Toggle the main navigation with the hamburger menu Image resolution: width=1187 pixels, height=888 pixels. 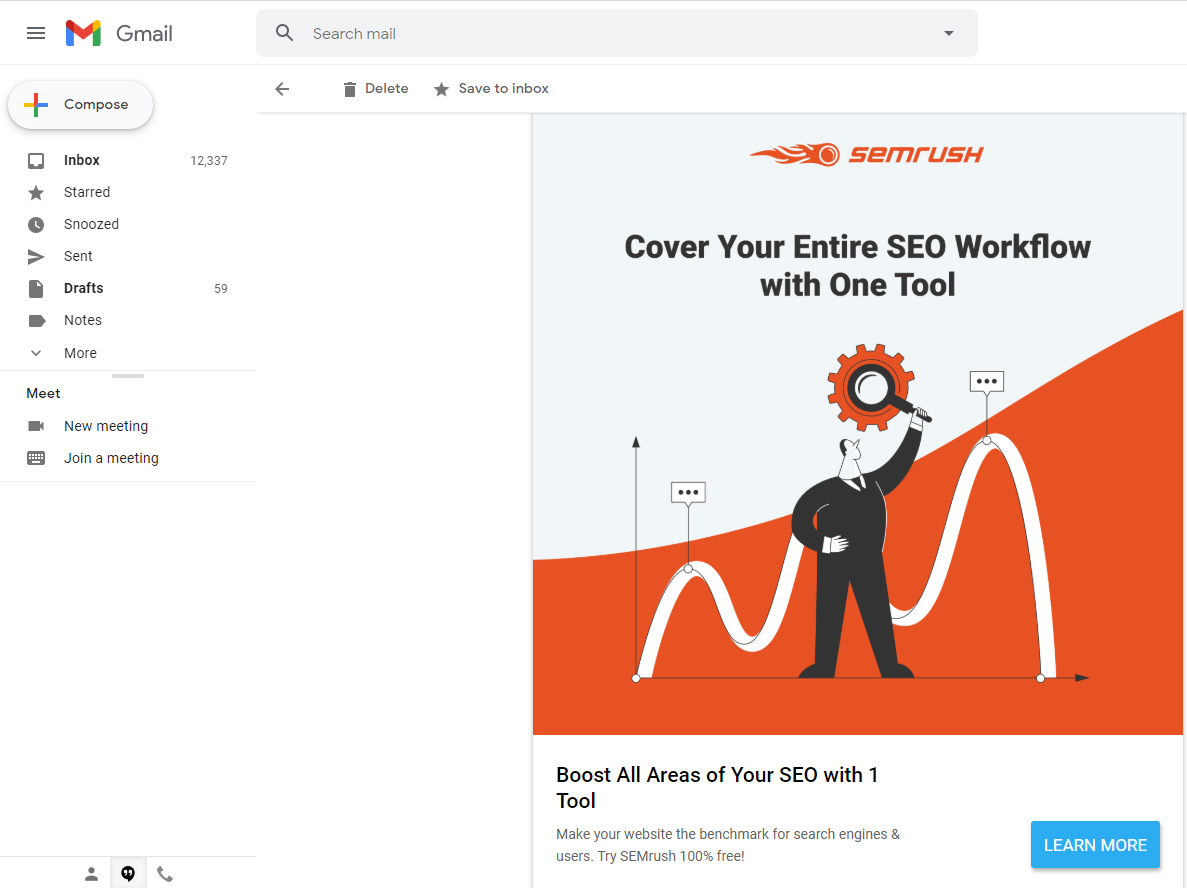tap(36, 32)
